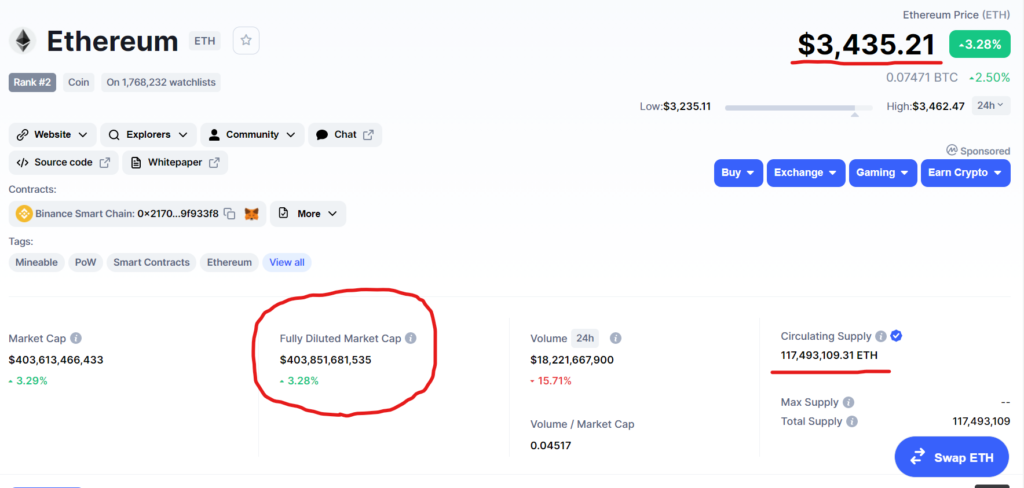Copy the Binance Smart Chain contract address

[229, 214]
